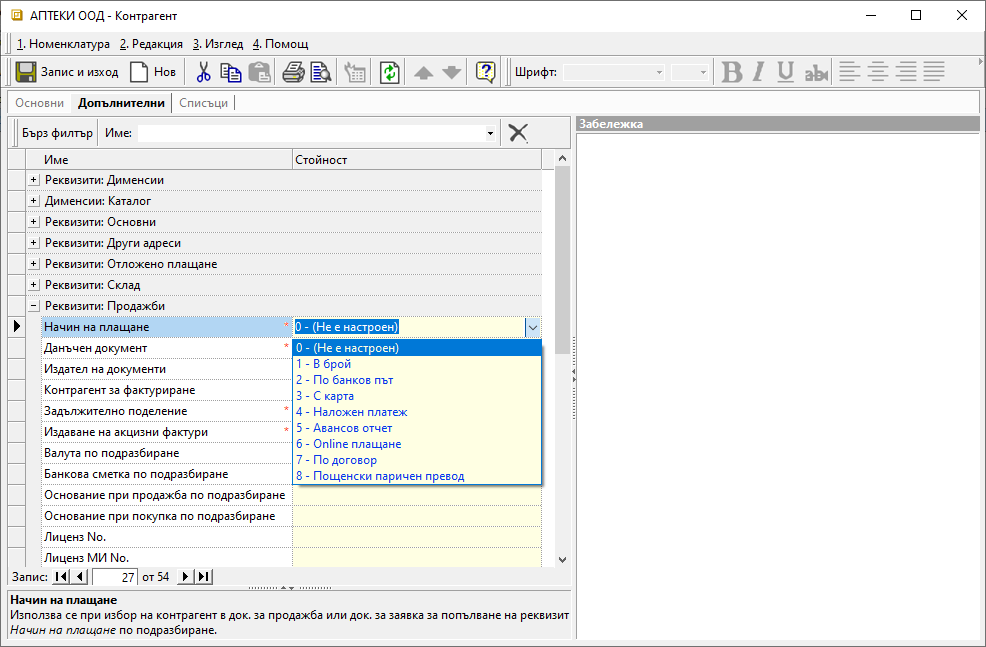Toggle Italic formatting

[x=759, y=72]
